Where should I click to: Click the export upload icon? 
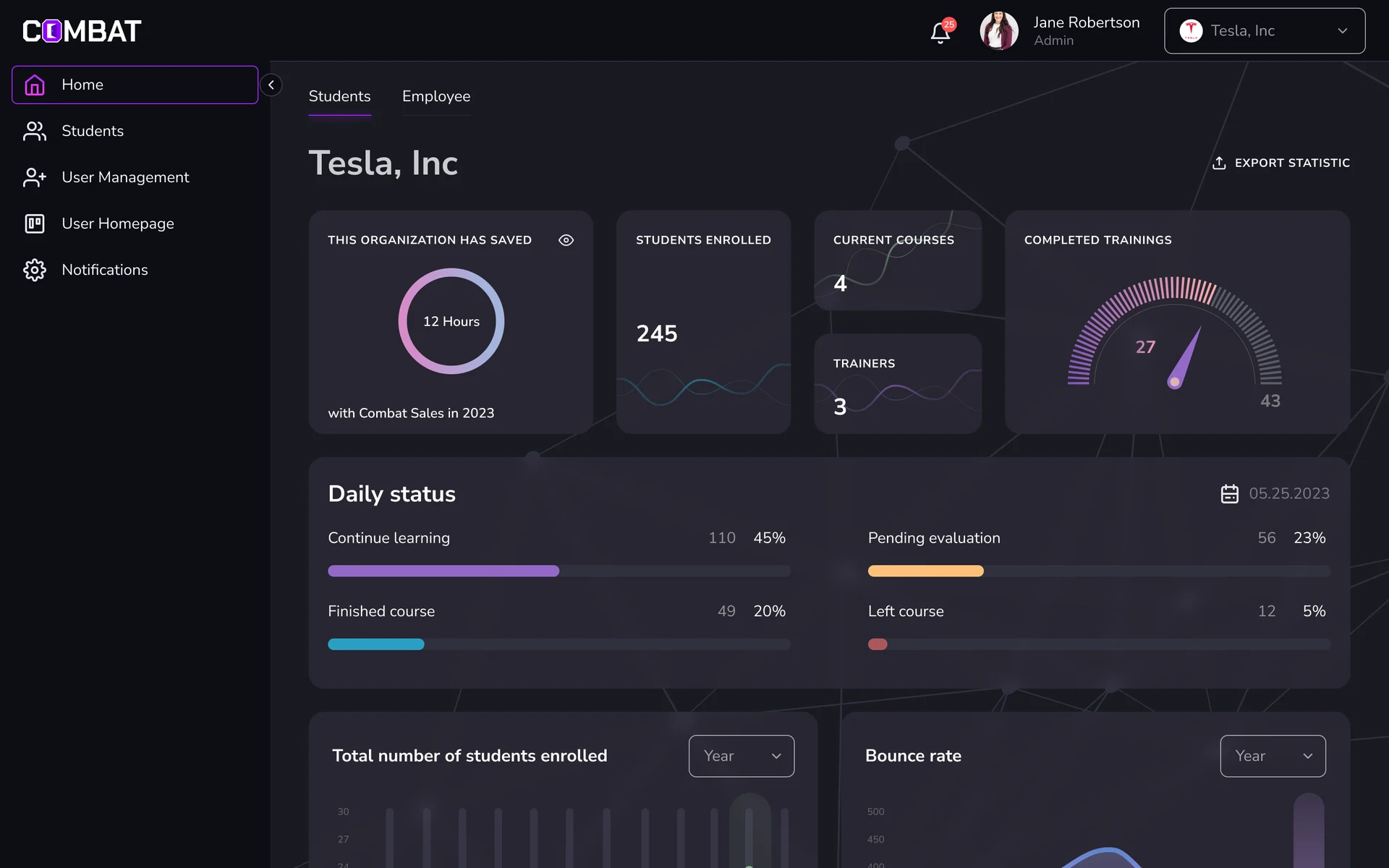(x=1219, y=163)
